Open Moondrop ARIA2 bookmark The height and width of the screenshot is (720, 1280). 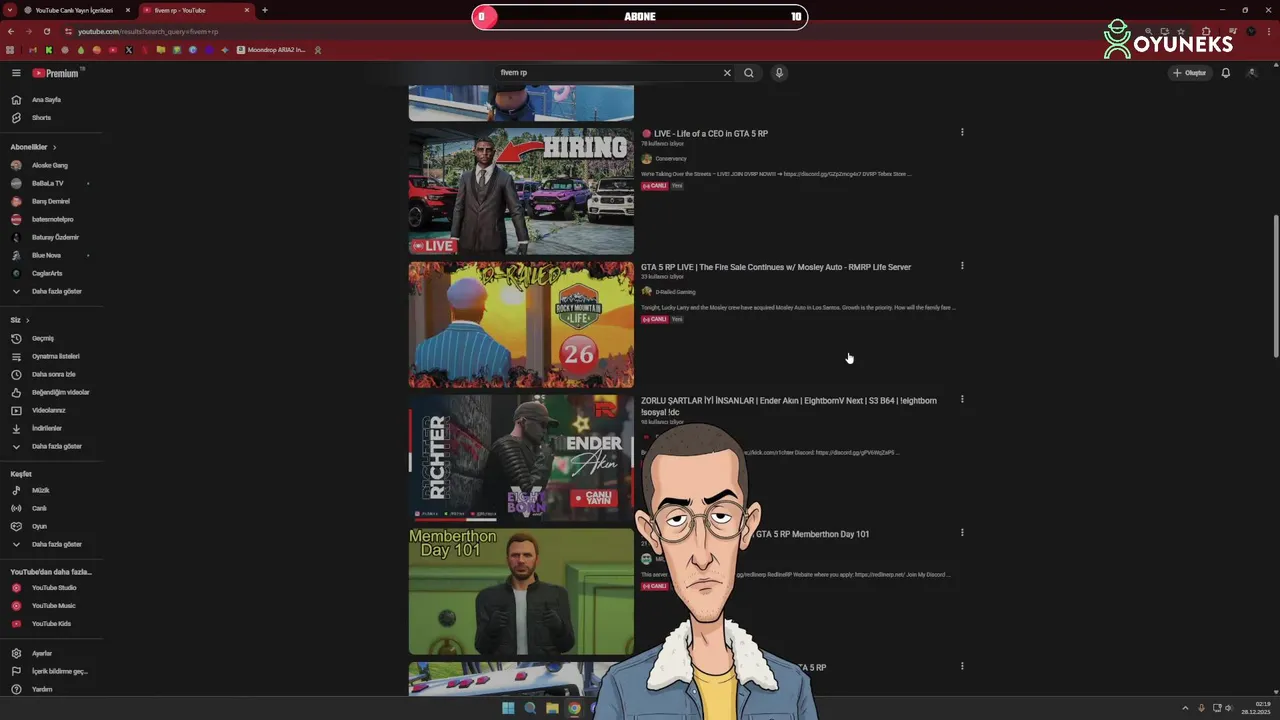[x=271, y=50]
